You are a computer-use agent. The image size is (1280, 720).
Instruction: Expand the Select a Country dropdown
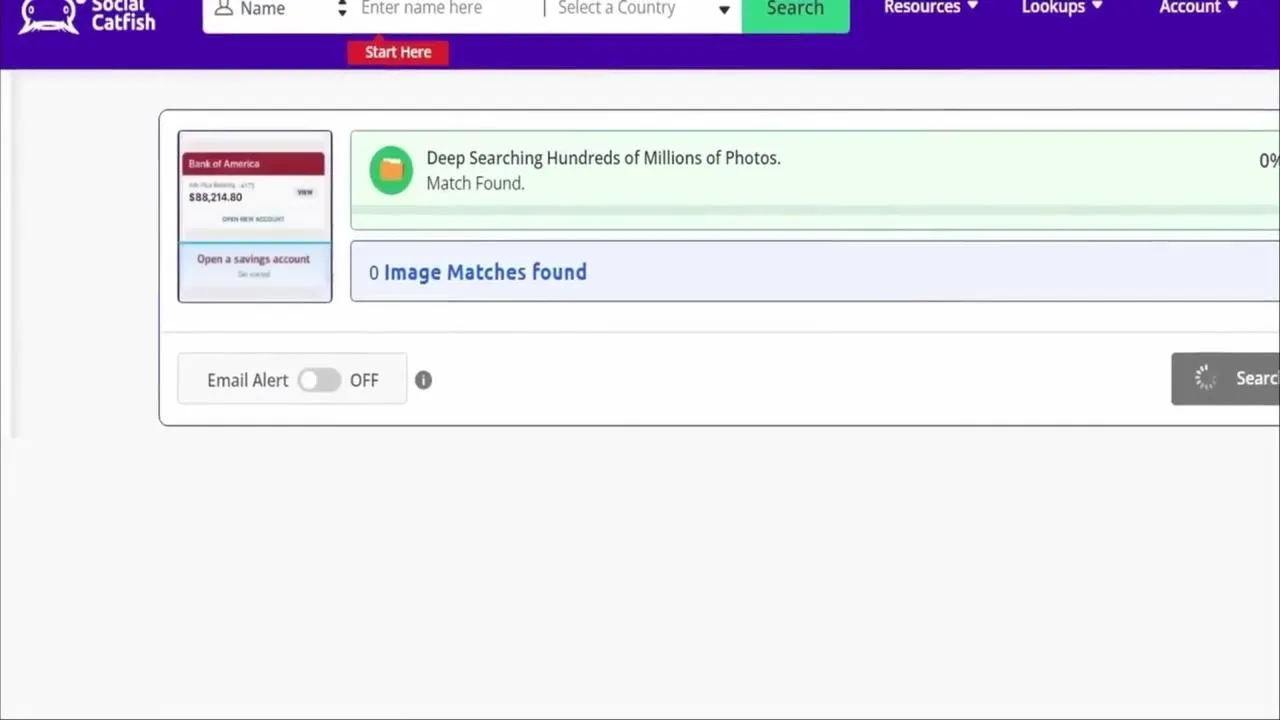point(644,9)
